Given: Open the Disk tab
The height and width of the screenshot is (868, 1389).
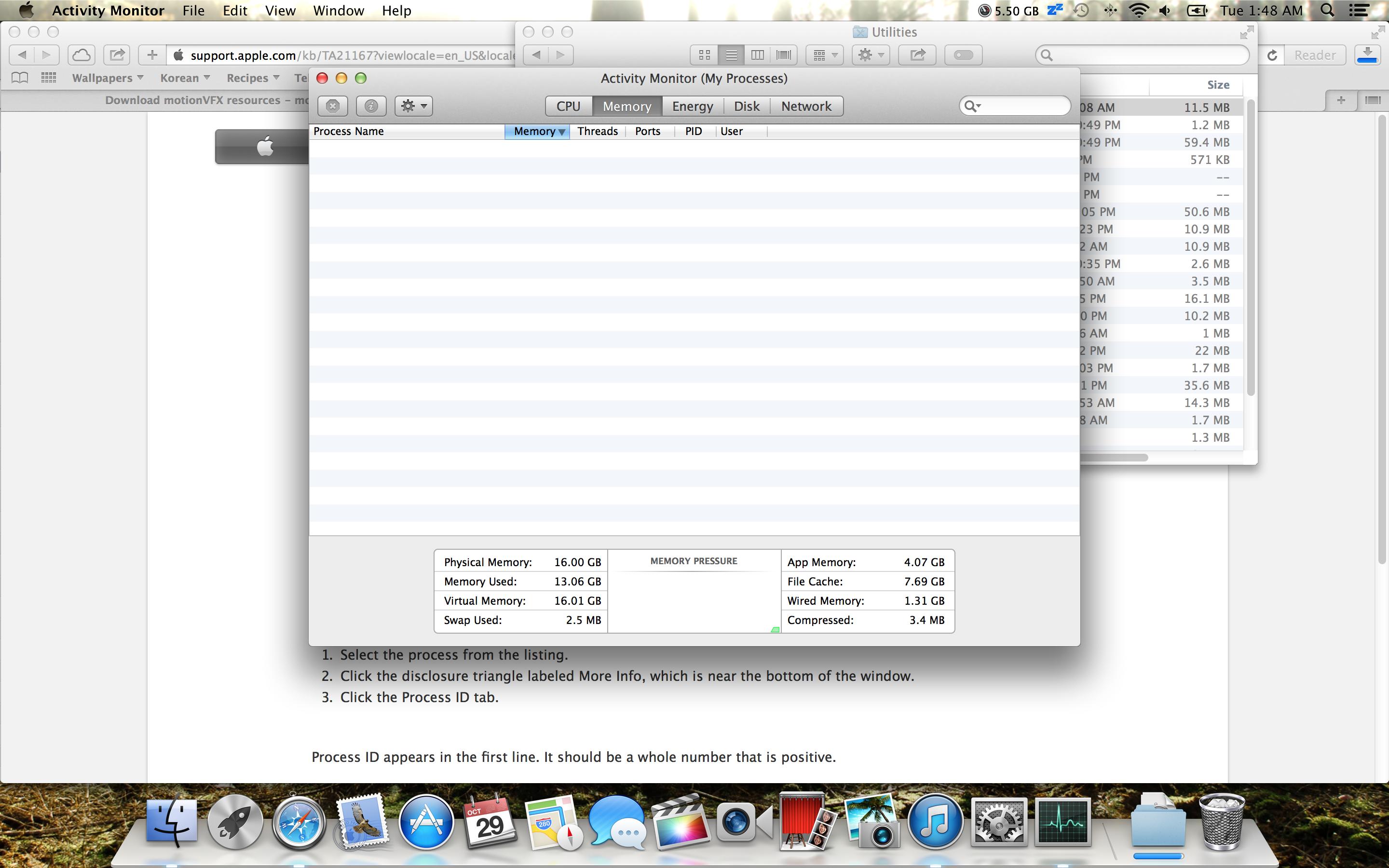Looking at the screenshot, I should tap(746, 106).
